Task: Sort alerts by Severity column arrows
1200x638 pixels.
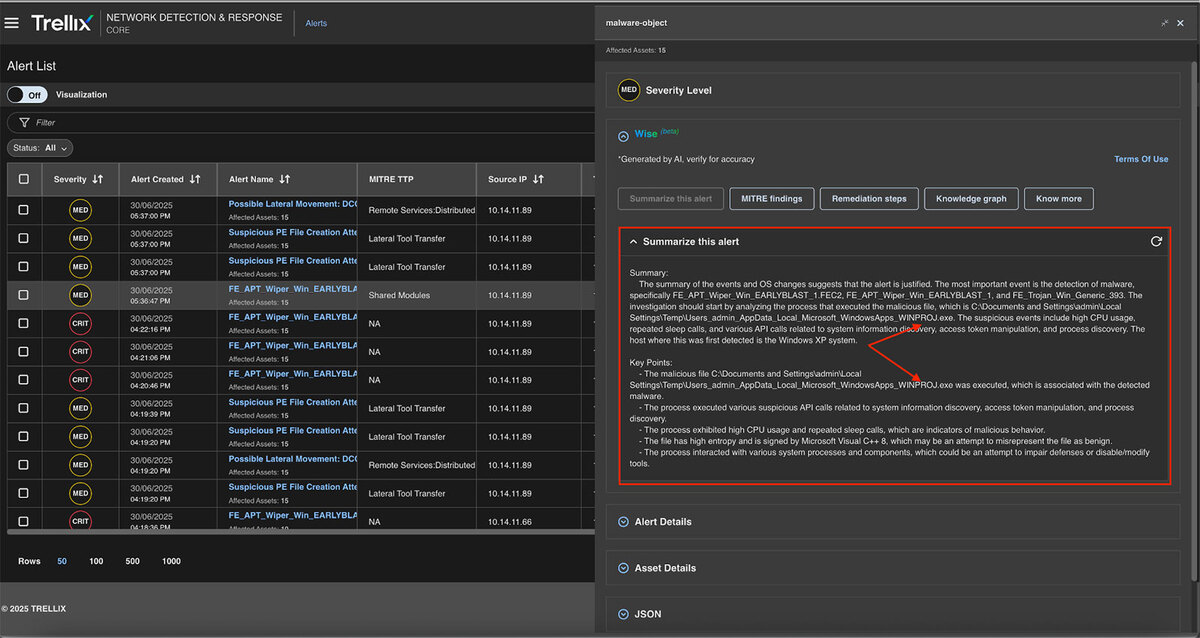Action: click(97, 179)
